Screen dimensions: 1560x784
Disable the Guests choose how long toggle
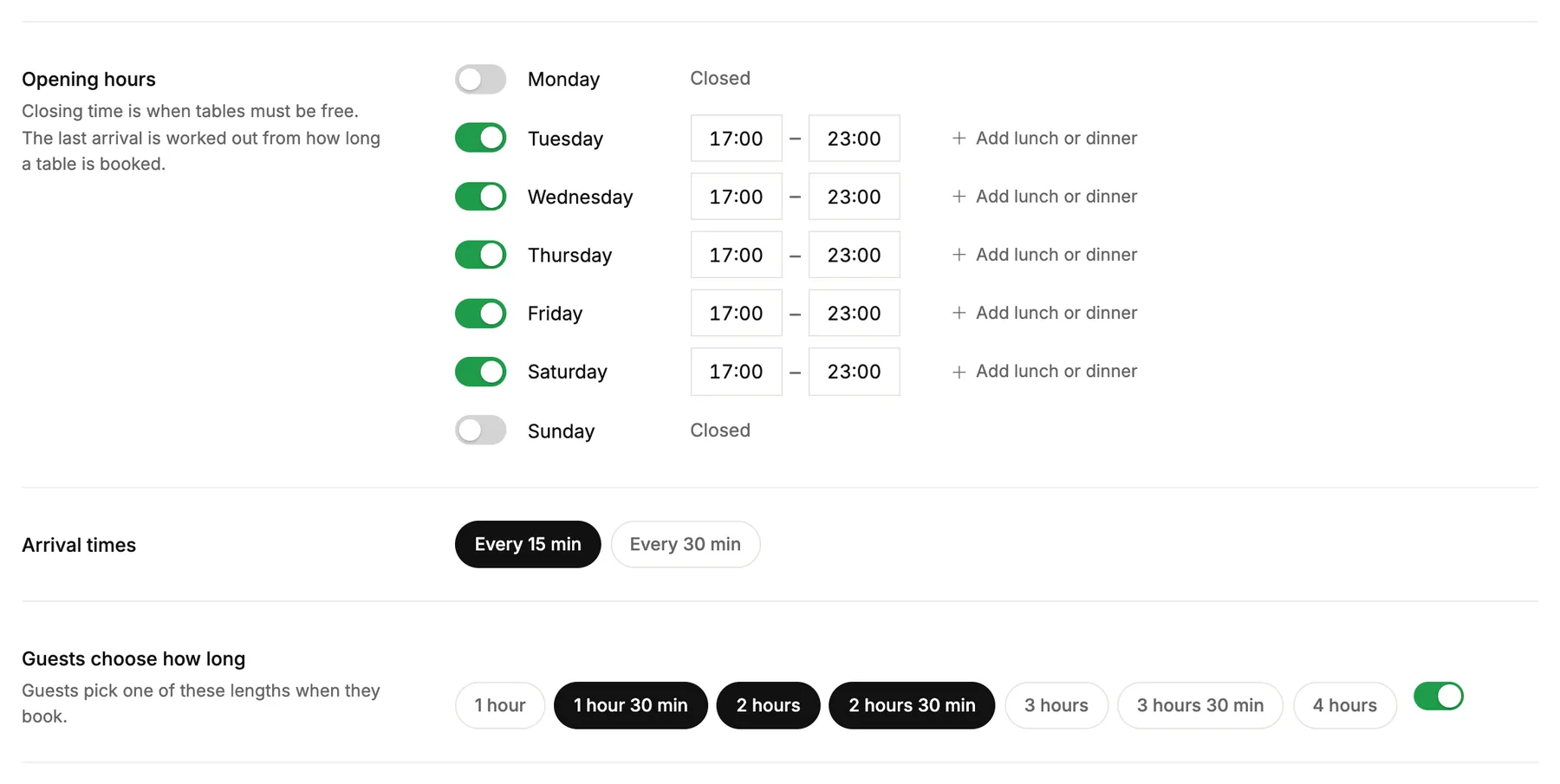(1438, 697)
